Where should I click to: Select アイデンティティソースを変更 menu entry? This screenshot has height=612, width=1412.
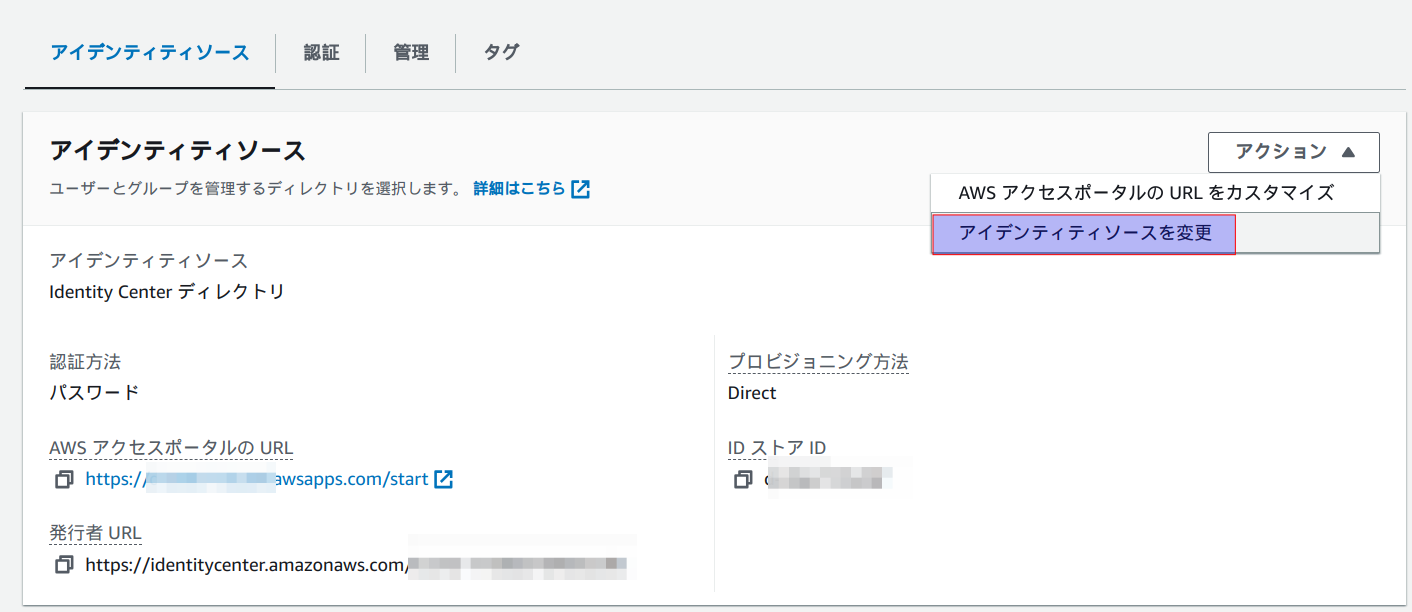pyautogui.click(x=1084, y=233)
